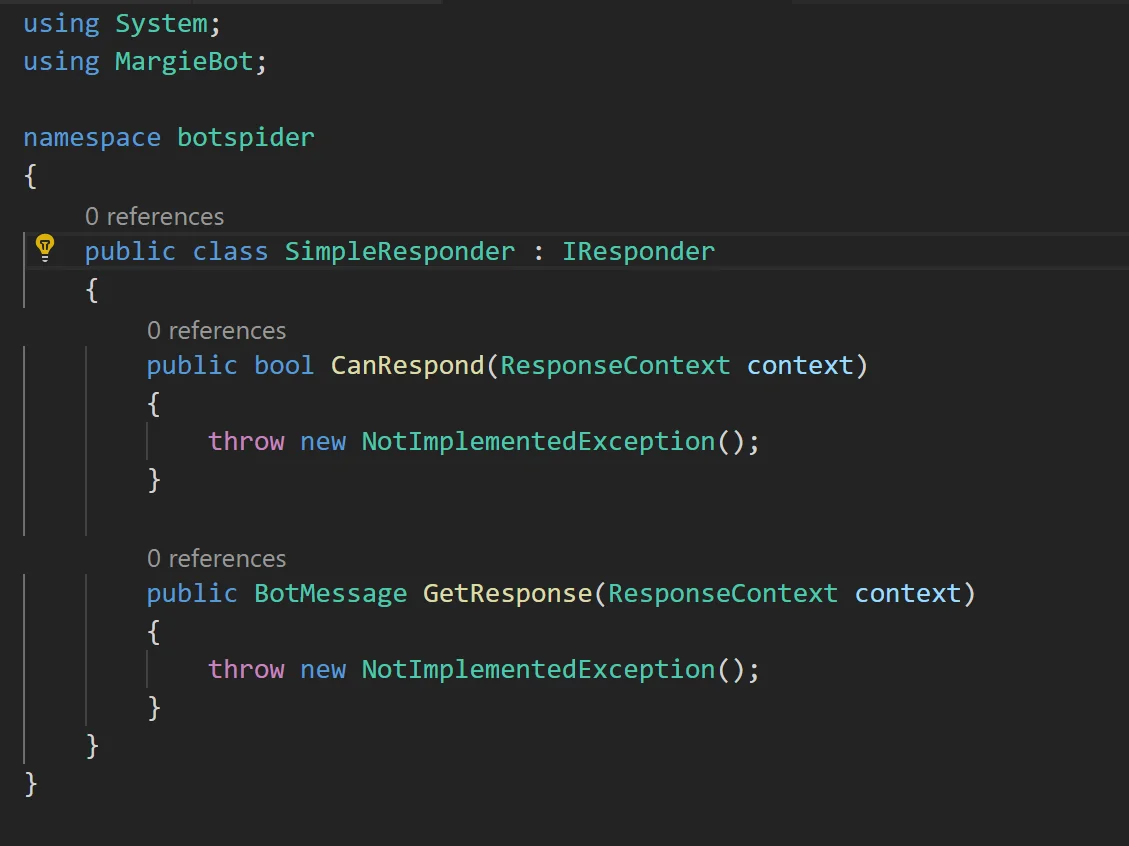Select the NotImplementedException in CanRespond body
1129x846 pixels.
click(x=538, y=441)
